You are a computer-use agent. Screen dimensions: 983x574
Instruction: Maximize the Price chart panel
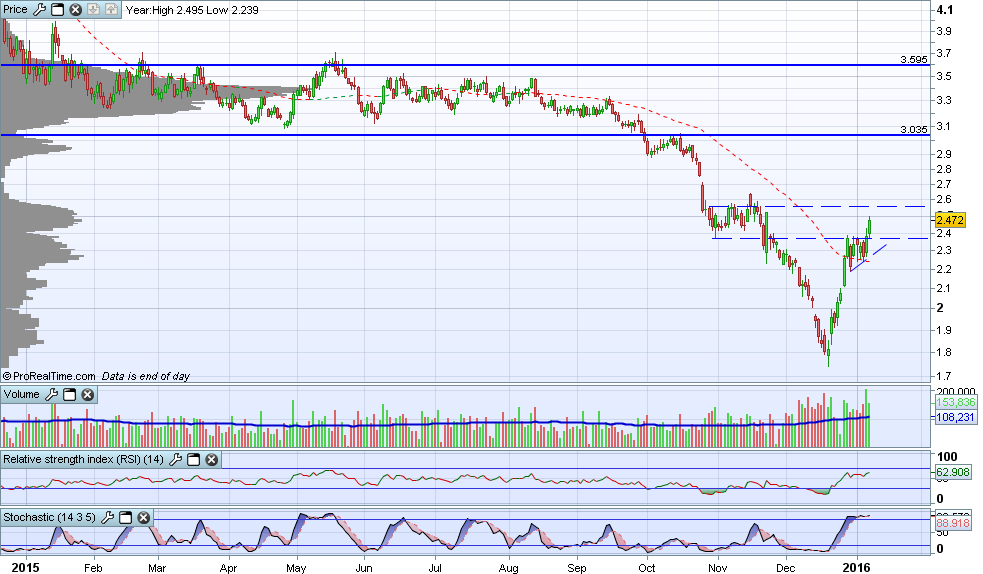[57, 9]
